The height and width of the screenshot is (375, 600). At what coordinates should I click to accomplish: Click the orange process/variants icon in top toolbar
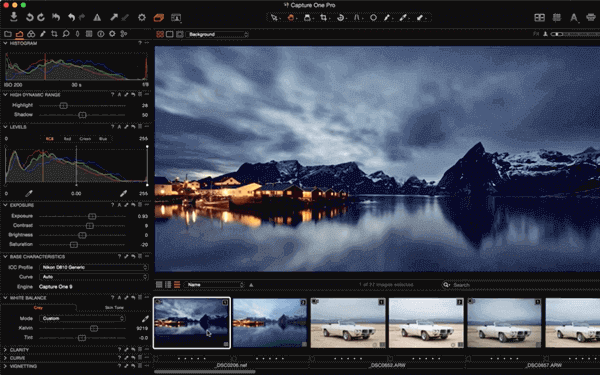pyautogui.click(x=159, y=18)
